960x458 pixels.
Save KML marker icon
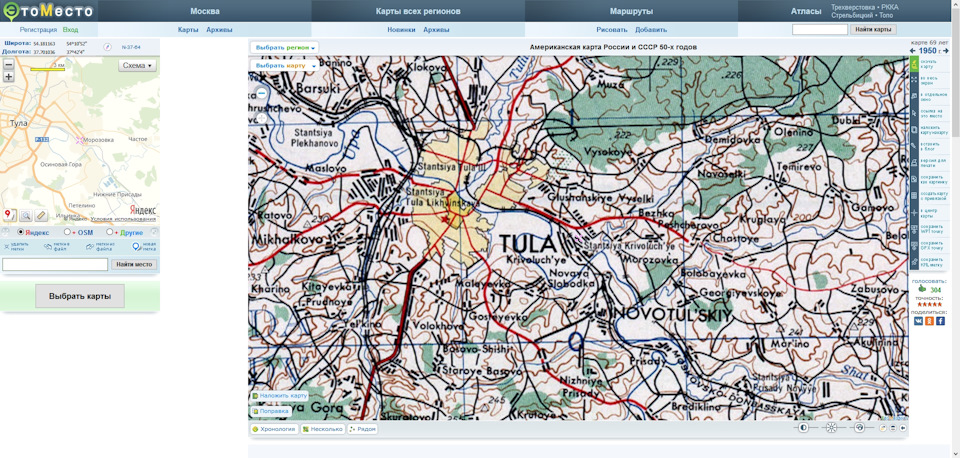(x=913, y=263)
